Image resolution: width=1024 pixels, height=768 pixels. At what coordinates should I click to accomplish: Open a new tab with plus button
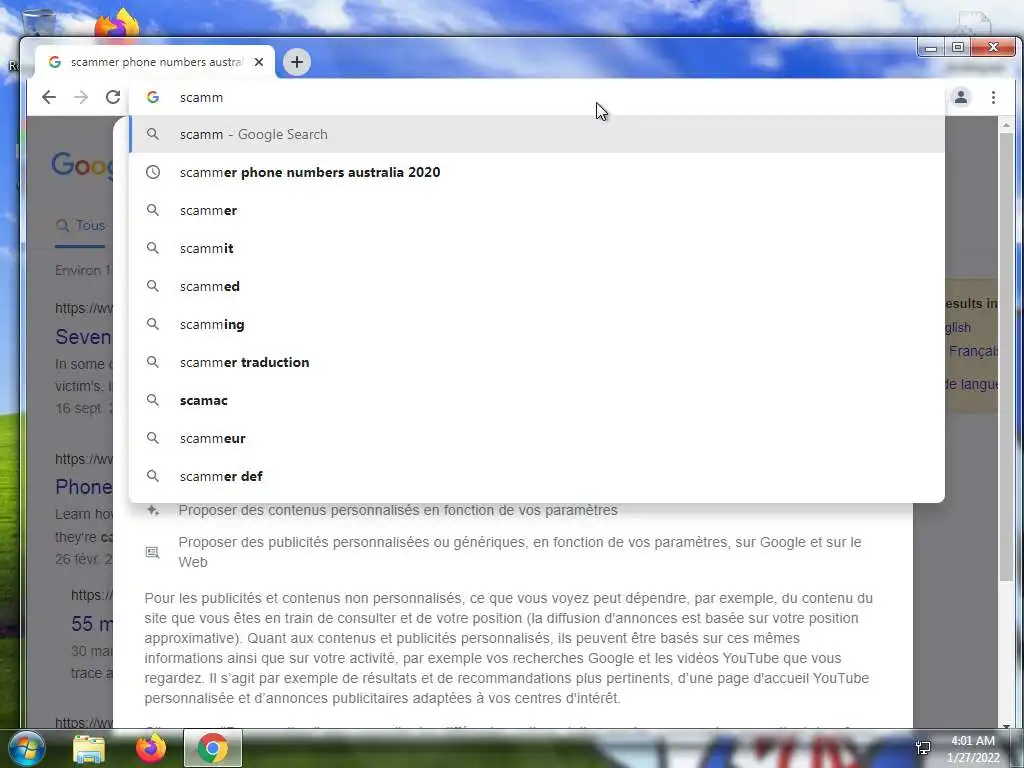point(296,62)
